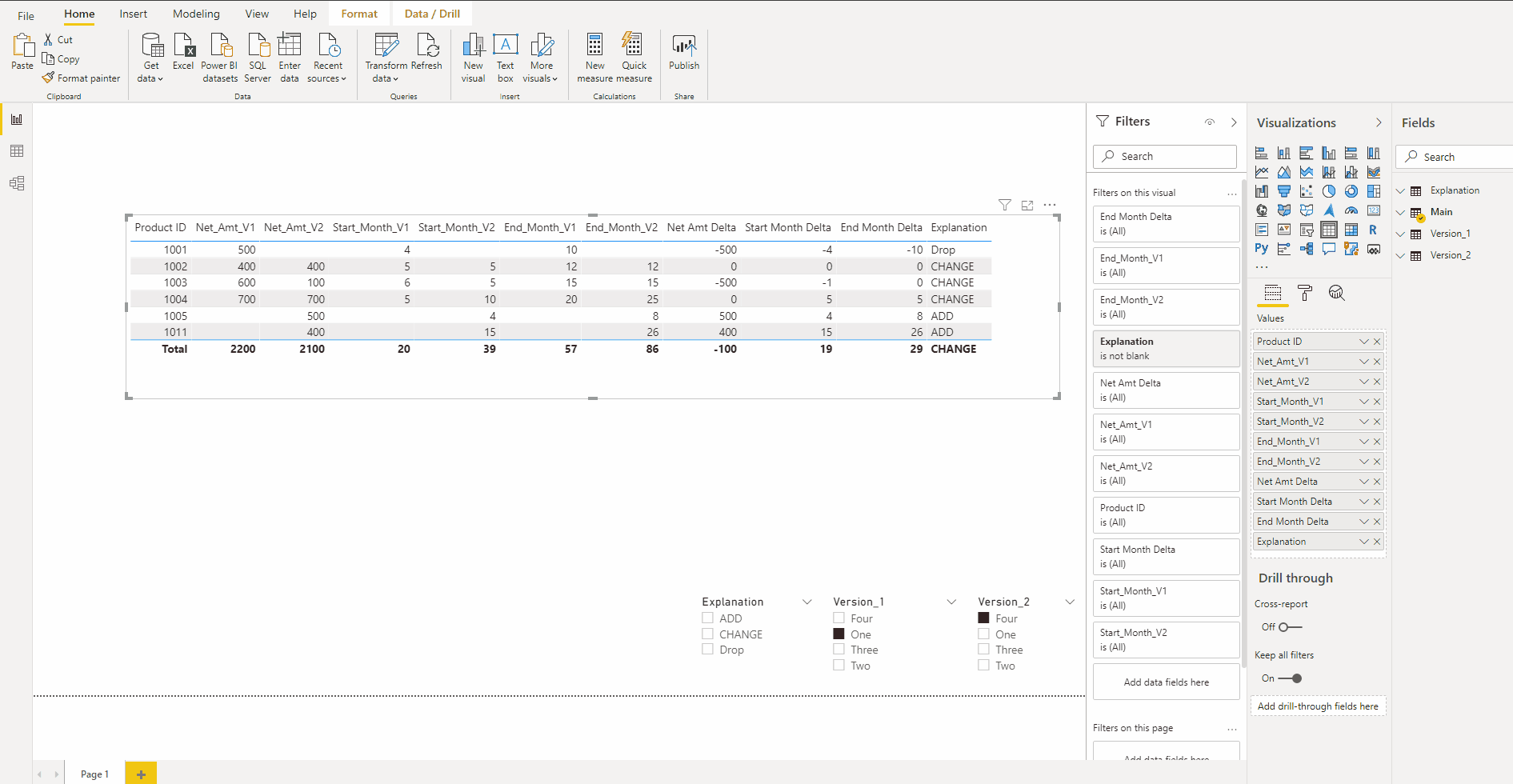Switch to Report view in left sidebar

click(x=17, y=119)
